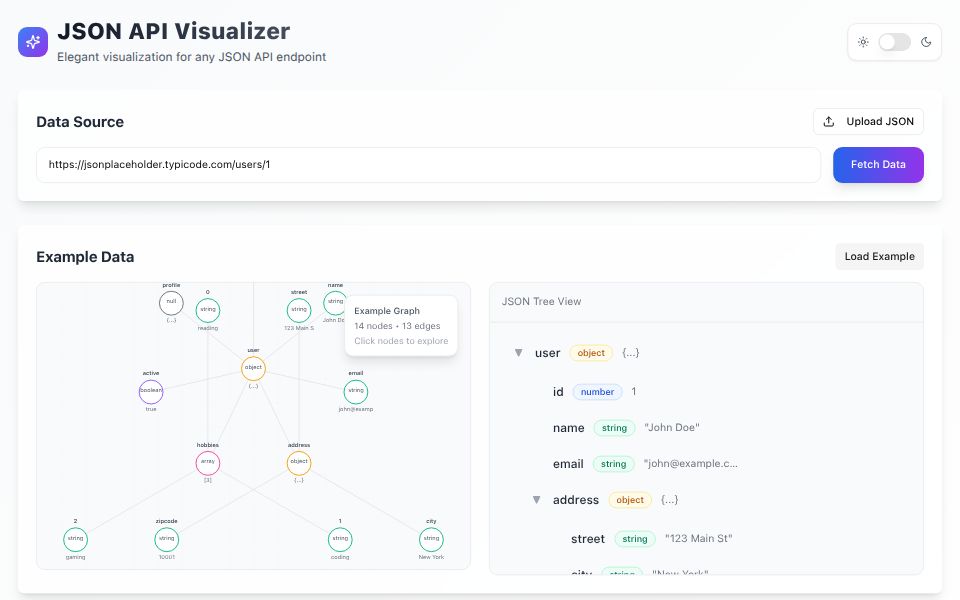960x600 pixels.
Task: Click the id row in tree view
Action: (x=707, y=392)
